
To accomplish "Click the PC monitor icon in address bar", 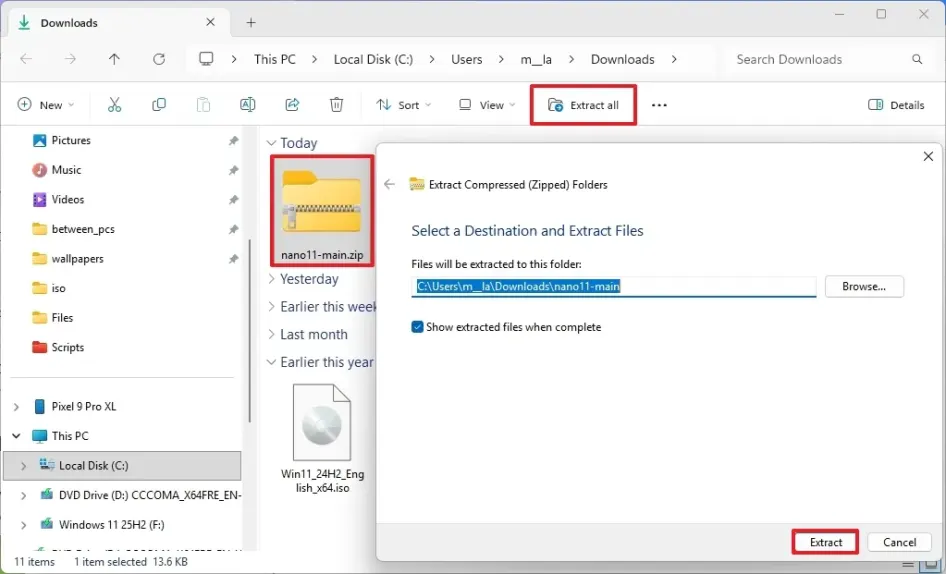I will click(206, 59).
